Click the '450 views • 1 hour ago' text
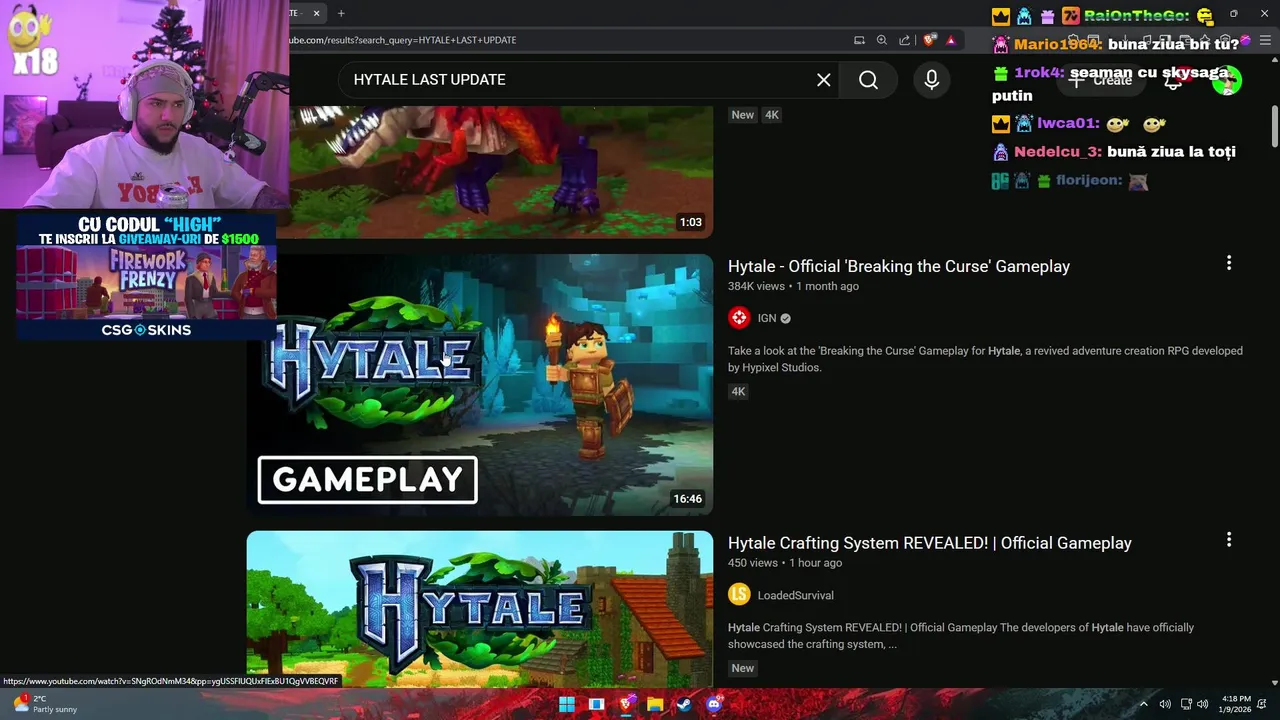 785,563
